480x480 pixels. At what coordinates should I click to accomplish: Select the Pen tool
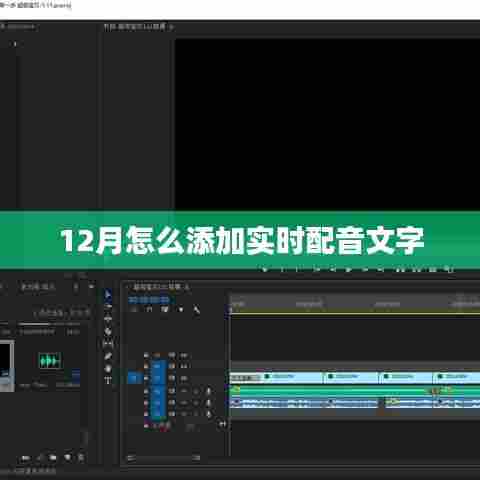(x=108, y=356)
